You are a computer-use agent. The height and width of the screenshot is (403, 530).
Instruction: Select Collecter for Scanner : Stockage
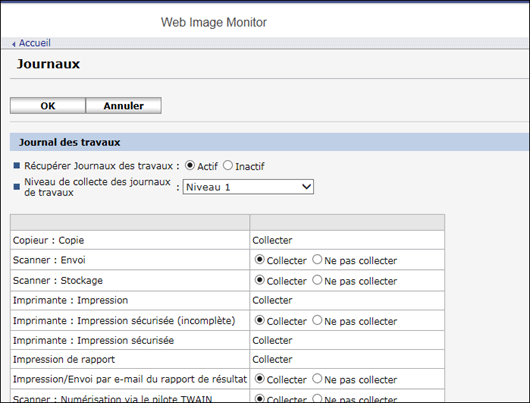coord(259,280)
